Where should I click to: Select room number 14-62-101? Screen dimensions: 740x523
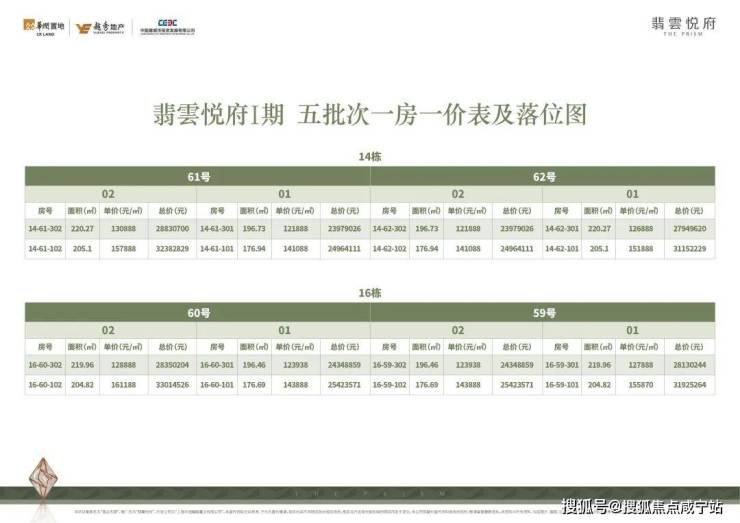562,248
